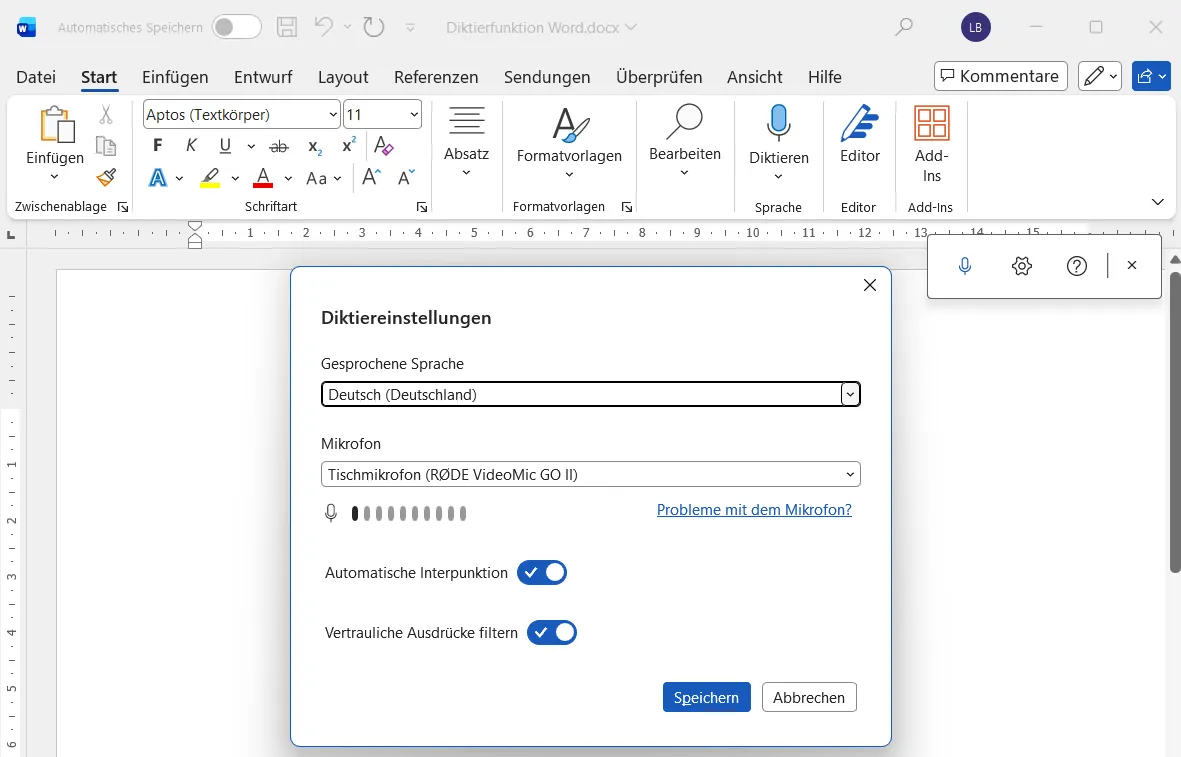This screenshot has width=1181, height=757.
Task: Open dictation settings gear icon
Action: coord(1021,266)
